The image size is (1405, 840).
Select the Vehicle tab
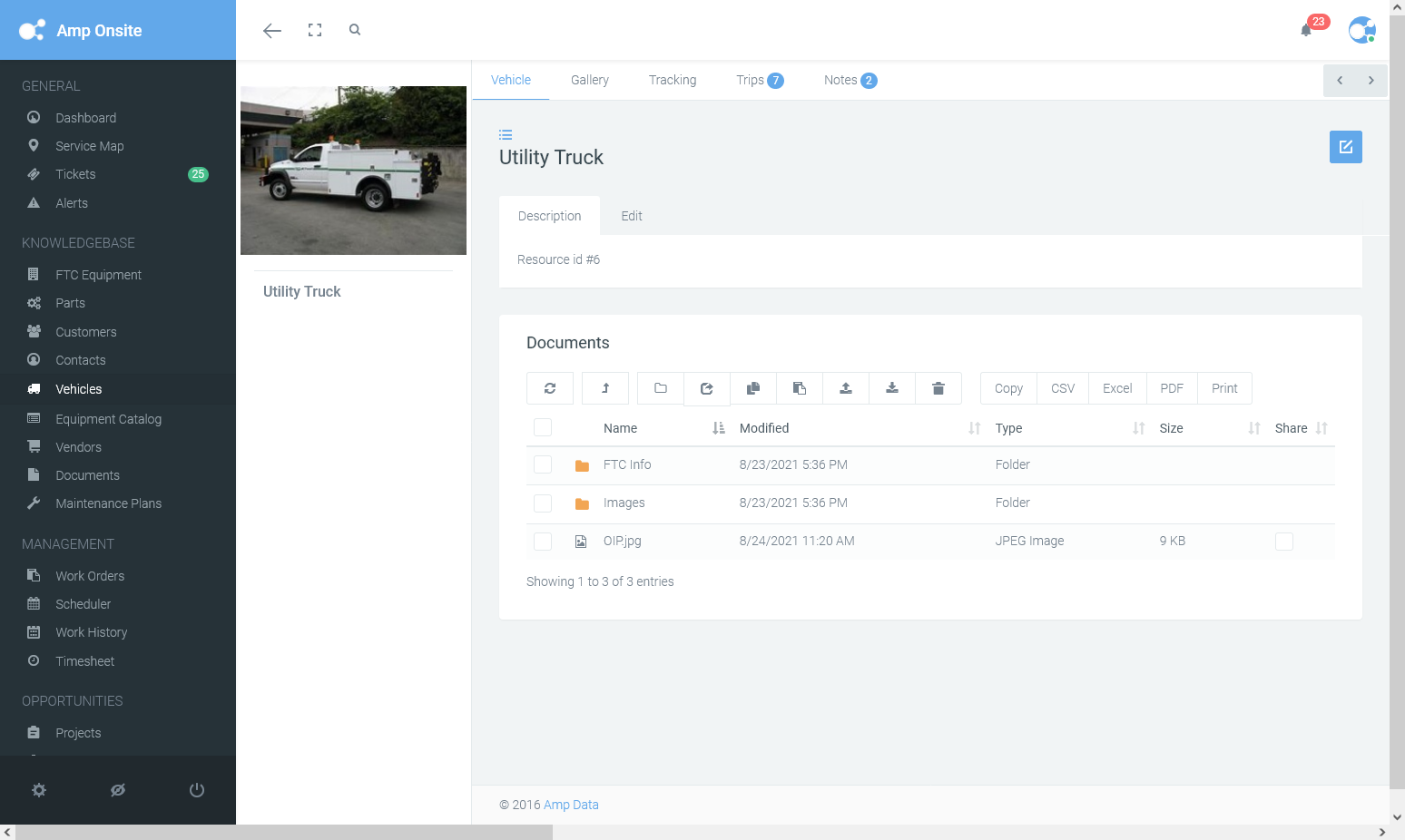click(511, 80)
